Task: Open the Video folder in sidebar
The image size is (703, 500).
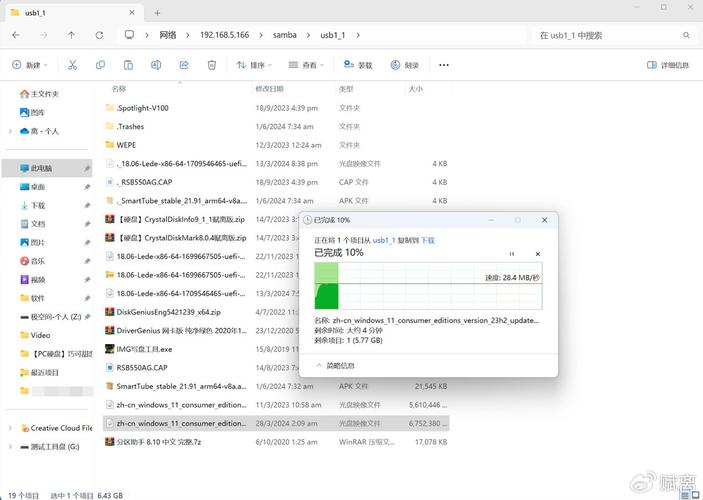Action: tap(35, 335)
